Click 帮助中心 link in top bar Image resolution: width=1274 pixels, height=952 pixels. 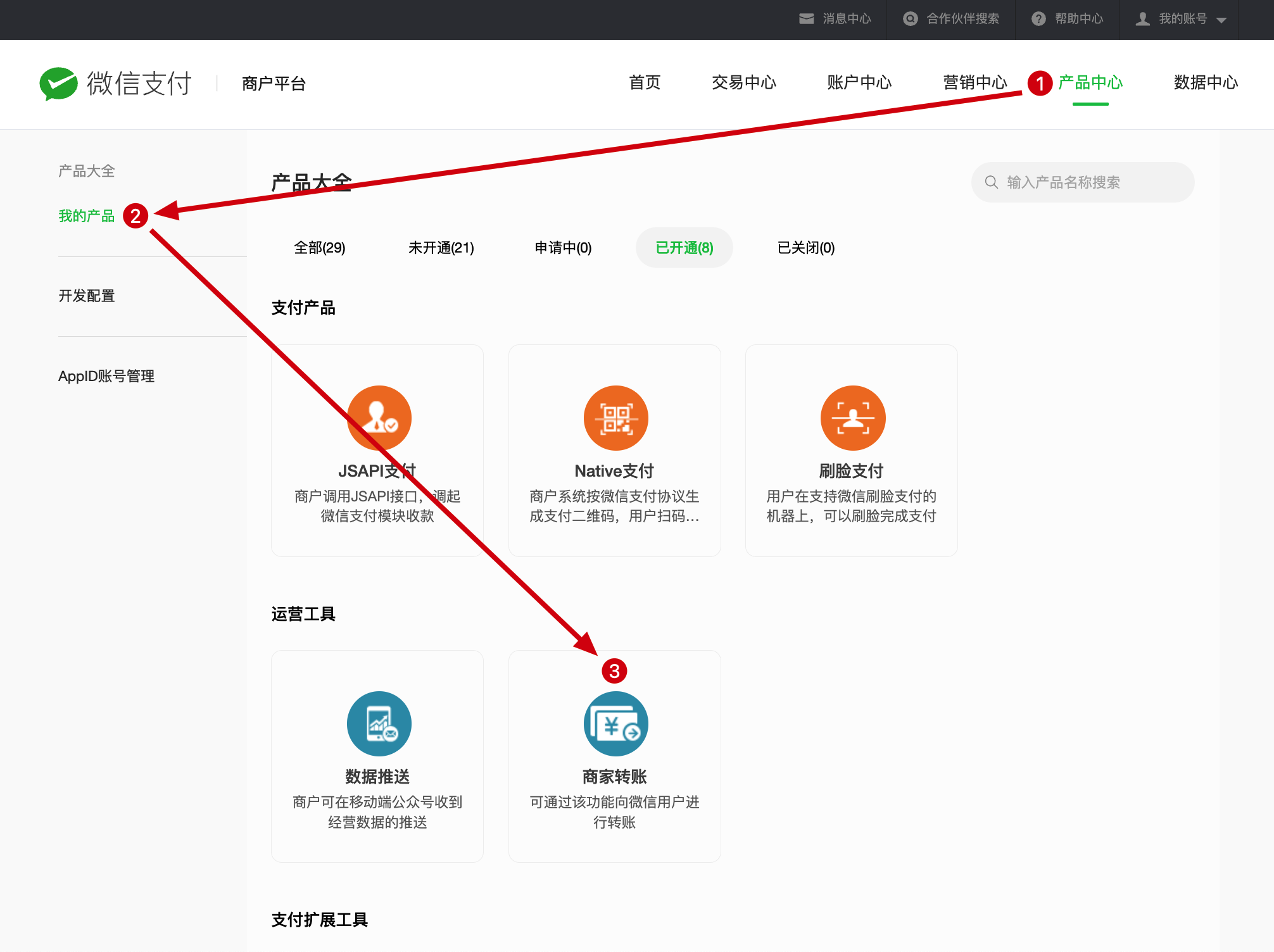click(x=1079, y=19)
